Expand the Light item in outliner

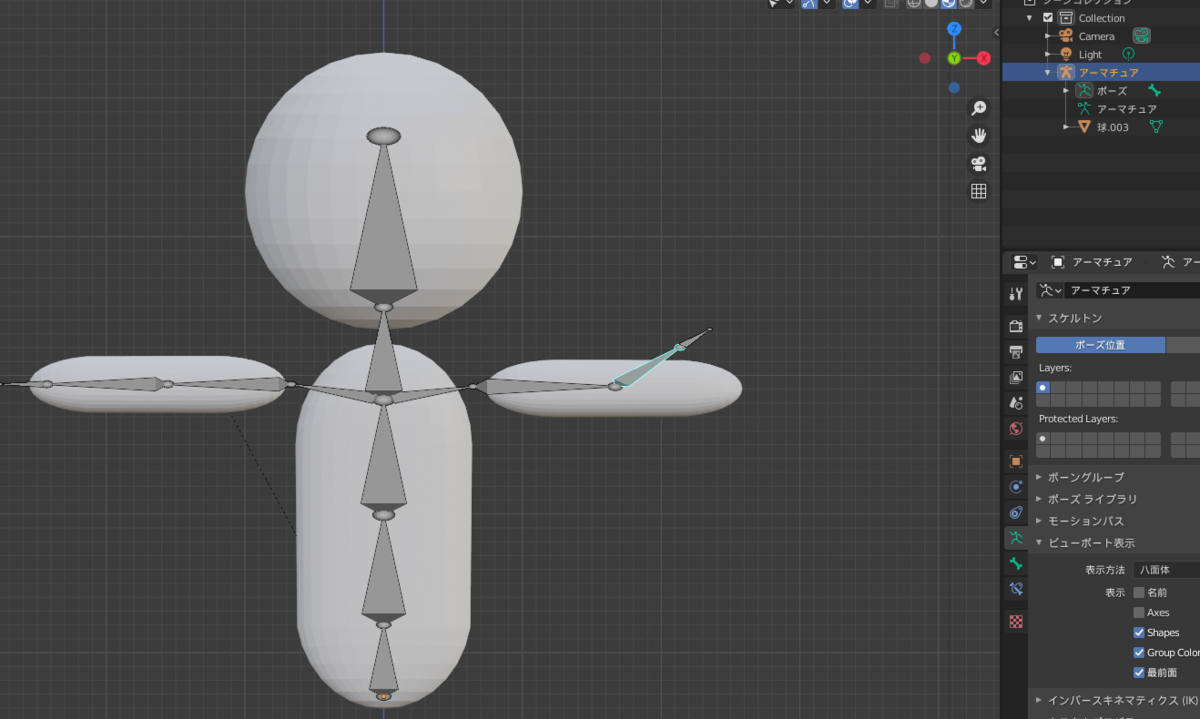(x=1048, y=54)
